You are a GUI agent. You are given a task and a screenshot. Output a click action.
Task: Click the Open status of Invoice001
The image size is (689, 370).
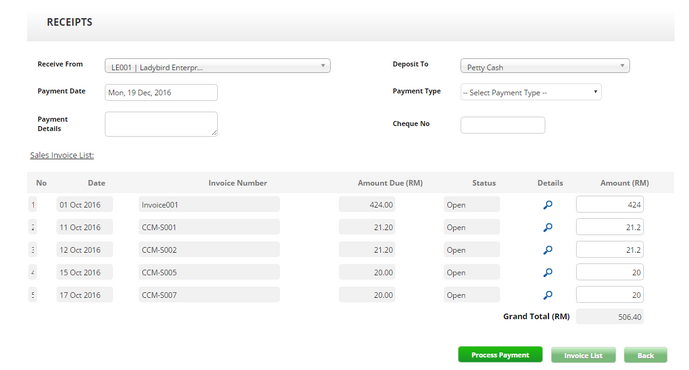471,204
